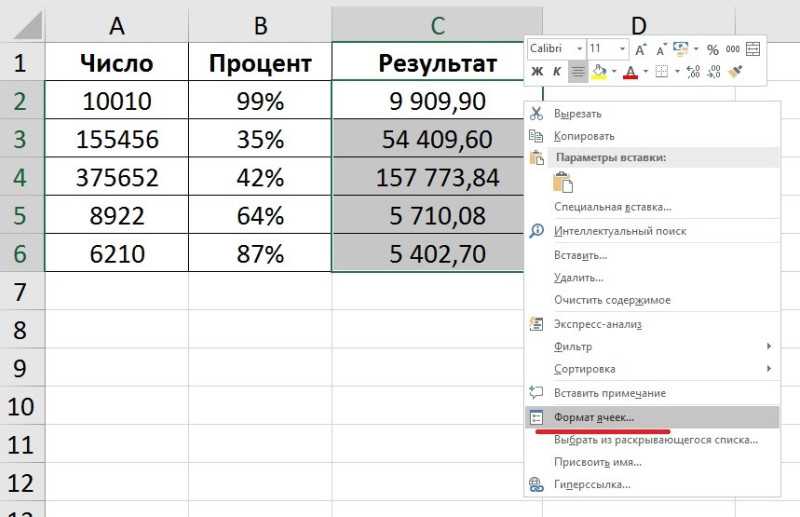
Task: Select column C header
Action: pos(437,26)
